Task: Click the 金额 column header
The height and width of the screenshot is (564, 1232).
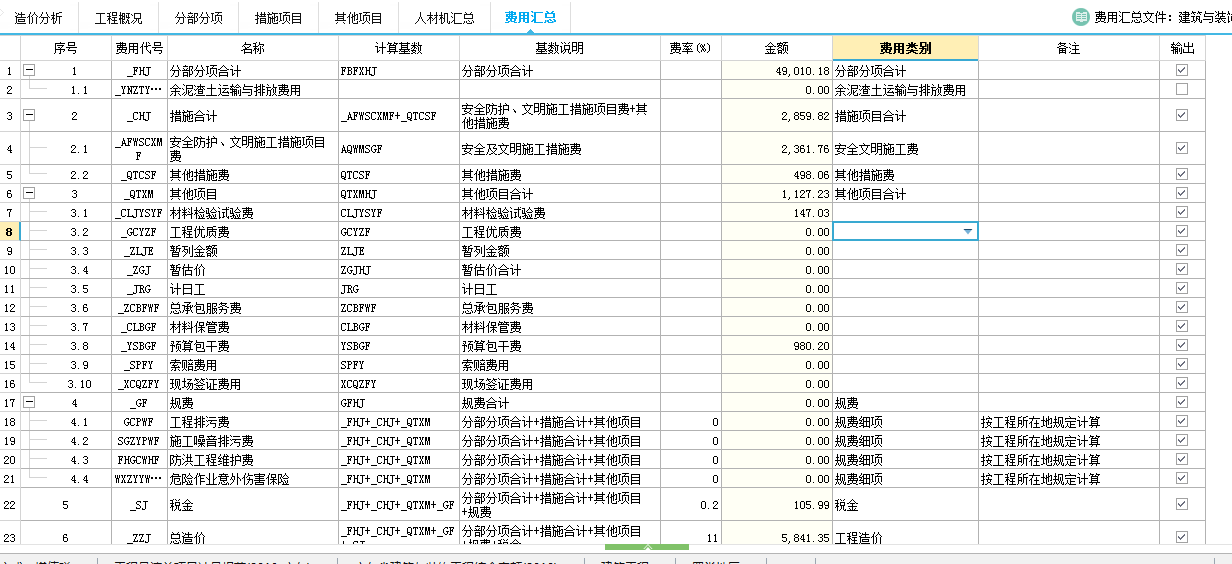Action: (x=777, y=48)
